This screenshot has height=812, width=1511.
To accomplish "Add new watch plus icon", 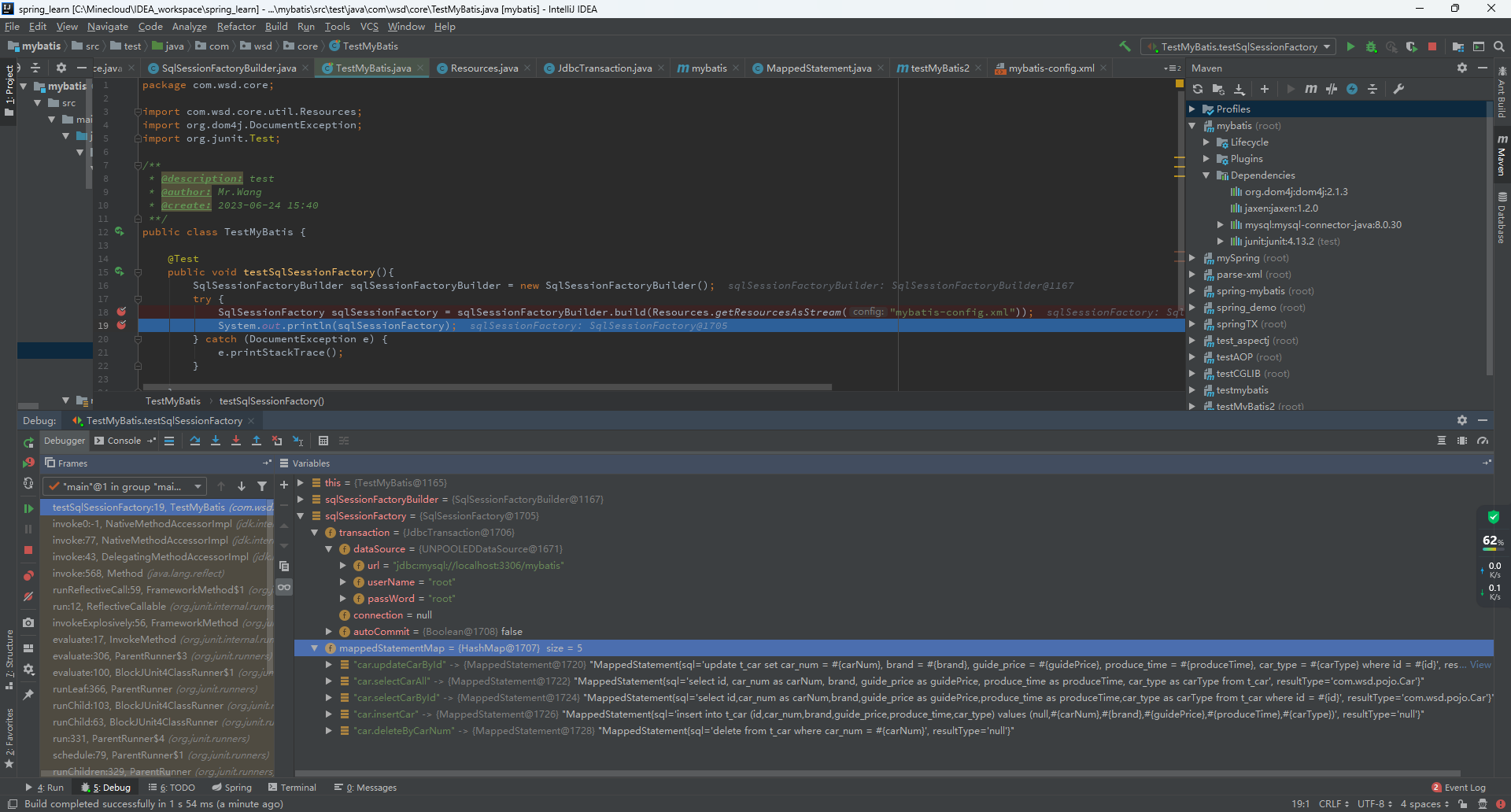I will click(284, 485).
